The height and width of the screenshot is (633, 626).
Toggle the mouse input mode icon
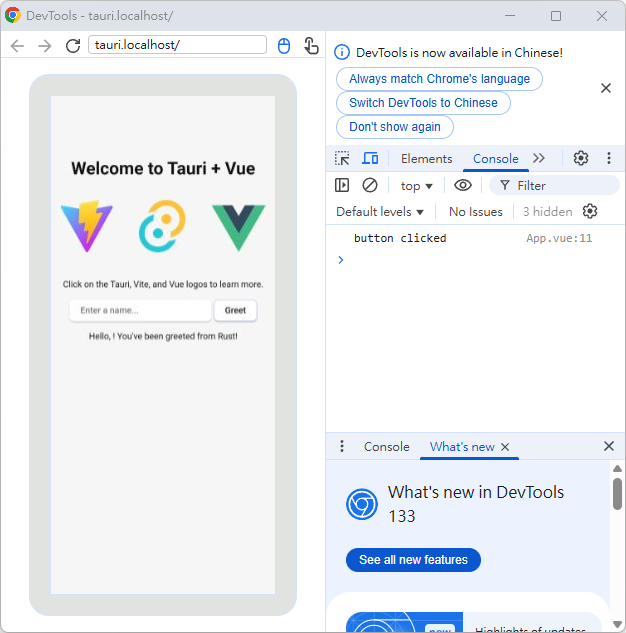point(284,46)
